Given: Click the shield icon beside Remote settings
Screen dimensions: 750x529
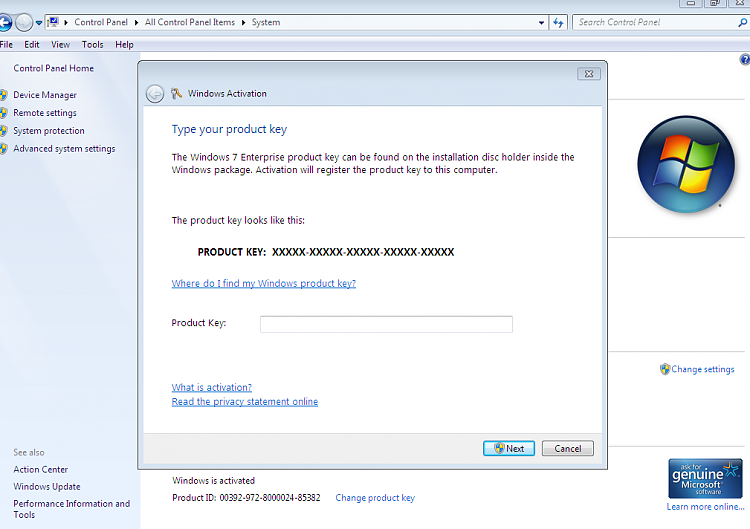Looking at the screenshot, I should pos(3,113).
